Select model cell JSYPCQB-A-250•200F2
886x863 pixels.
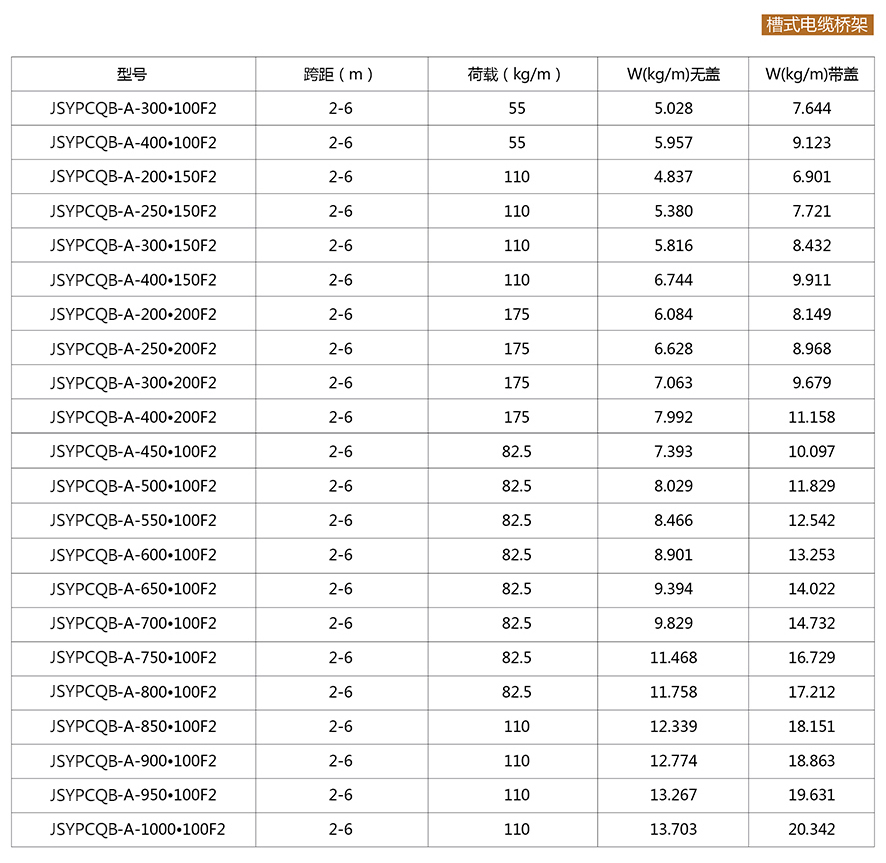[132, 348]
